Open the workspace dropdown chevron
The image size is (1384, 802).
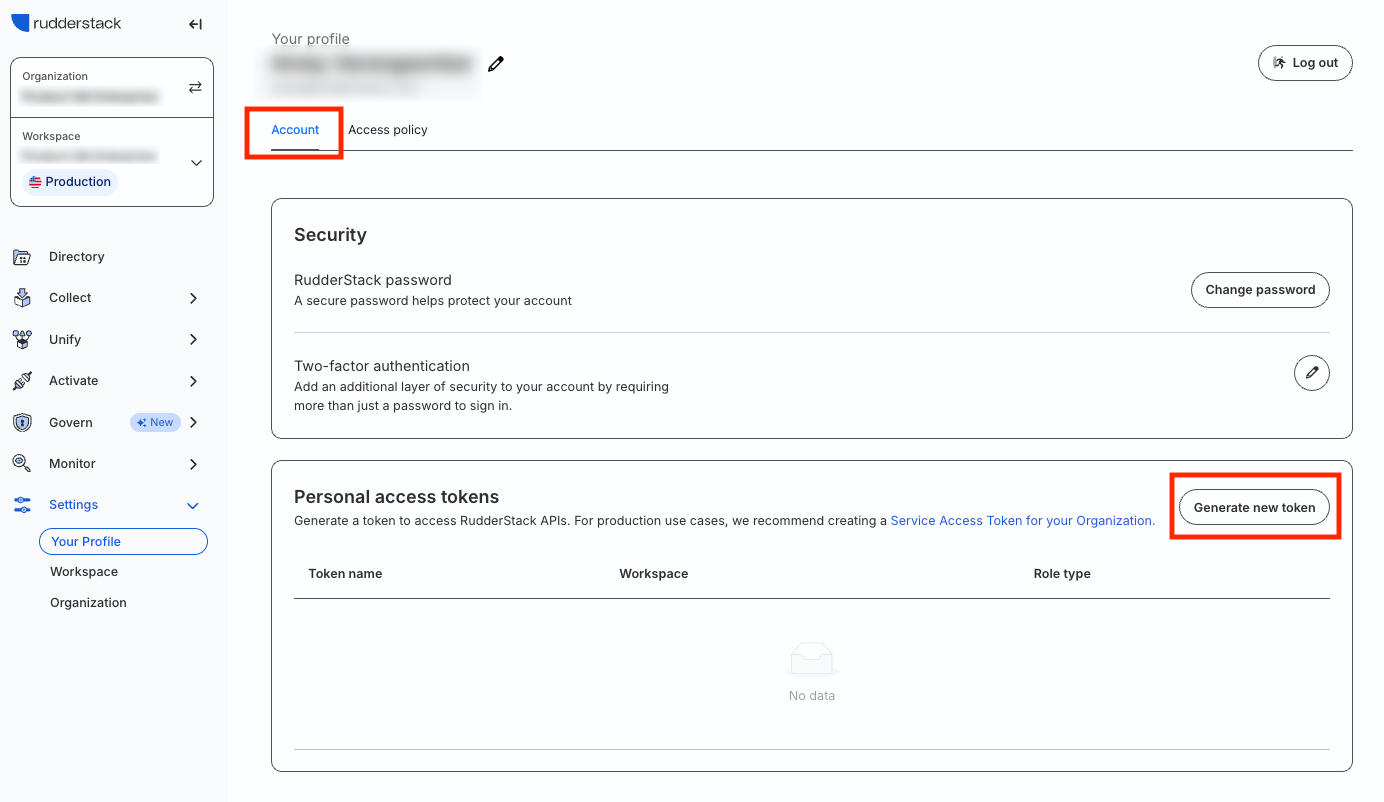coord(196,162)
